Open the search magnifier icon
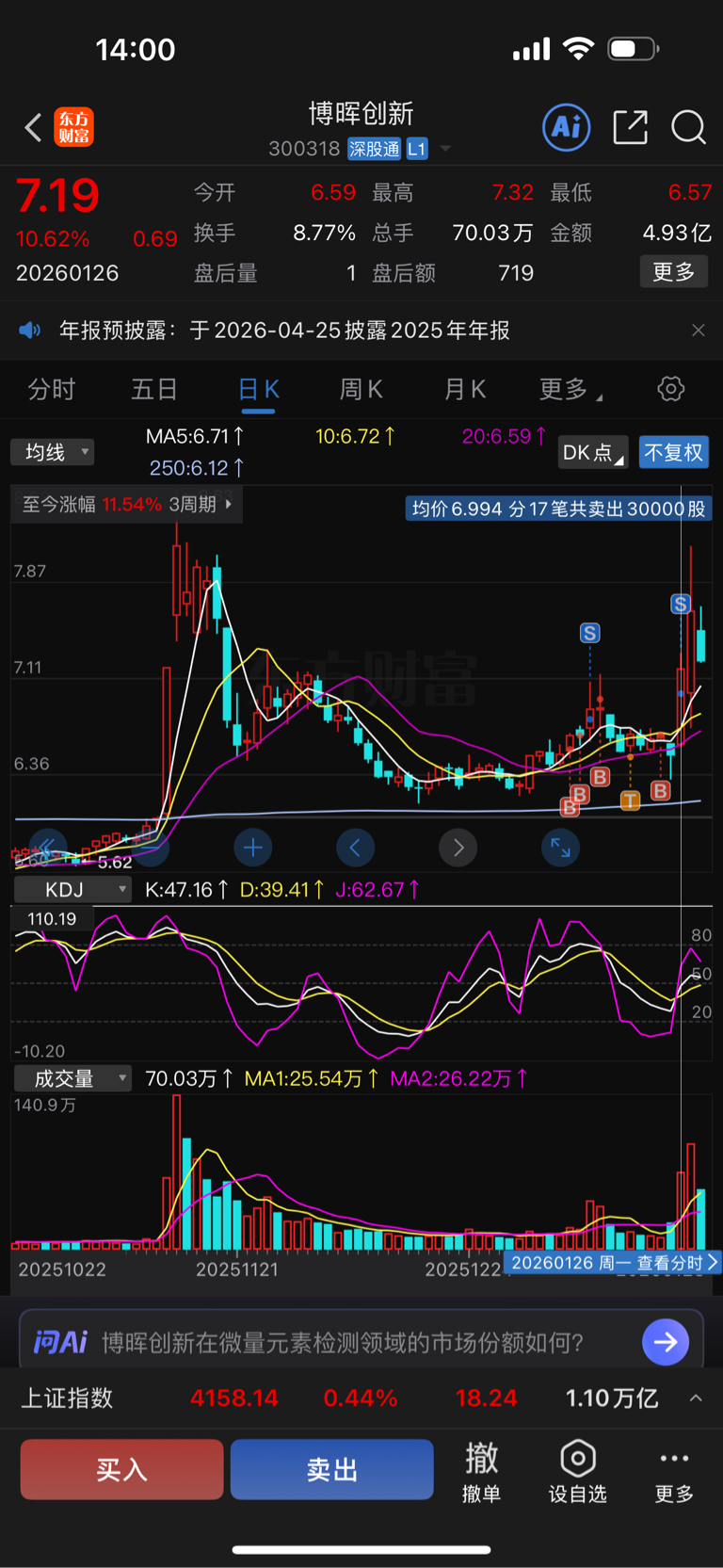The width and height of the screenshot is (723, 1568). pos(688,127)
